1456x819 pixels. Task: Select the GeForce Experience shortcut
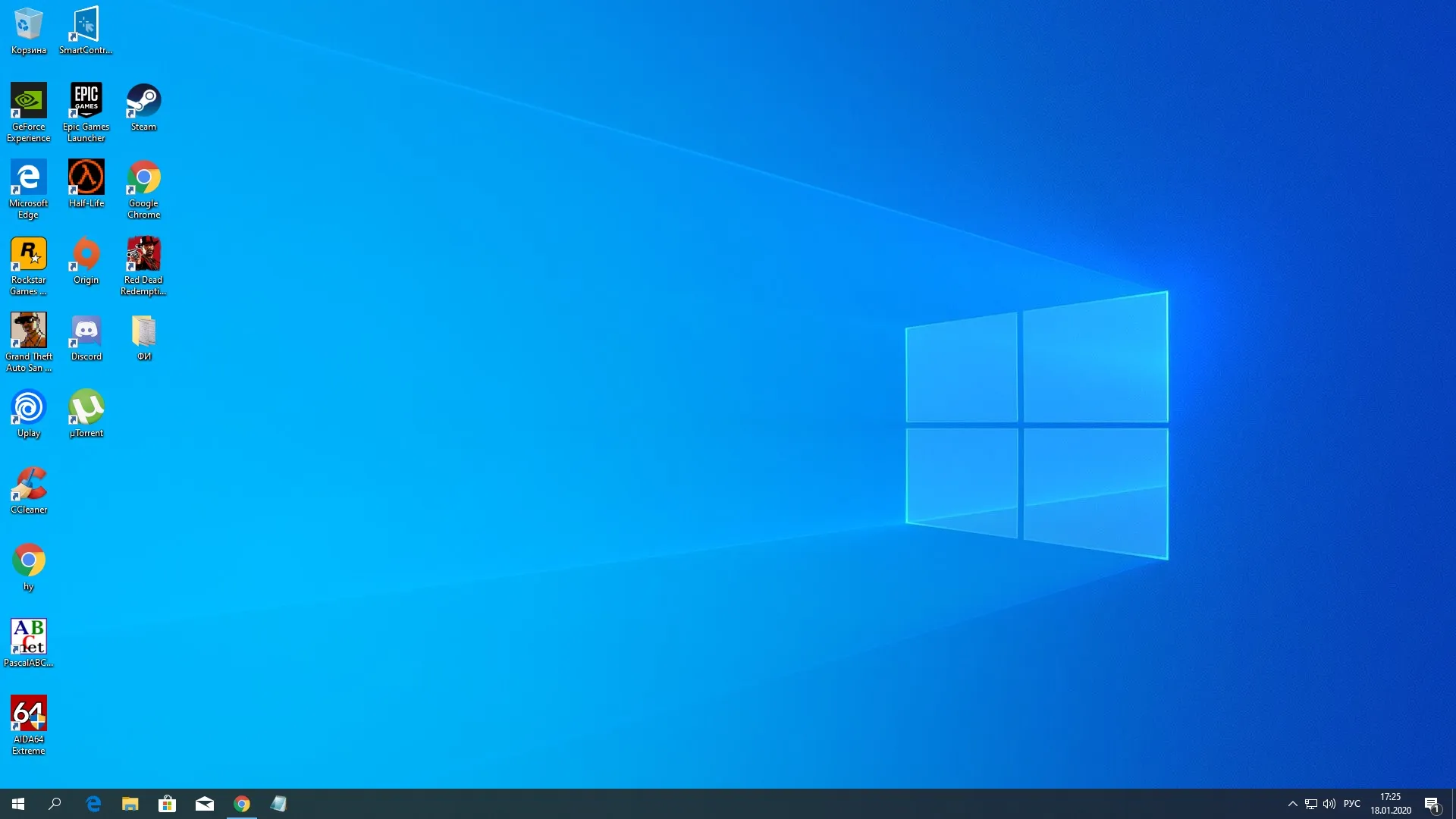28,112
